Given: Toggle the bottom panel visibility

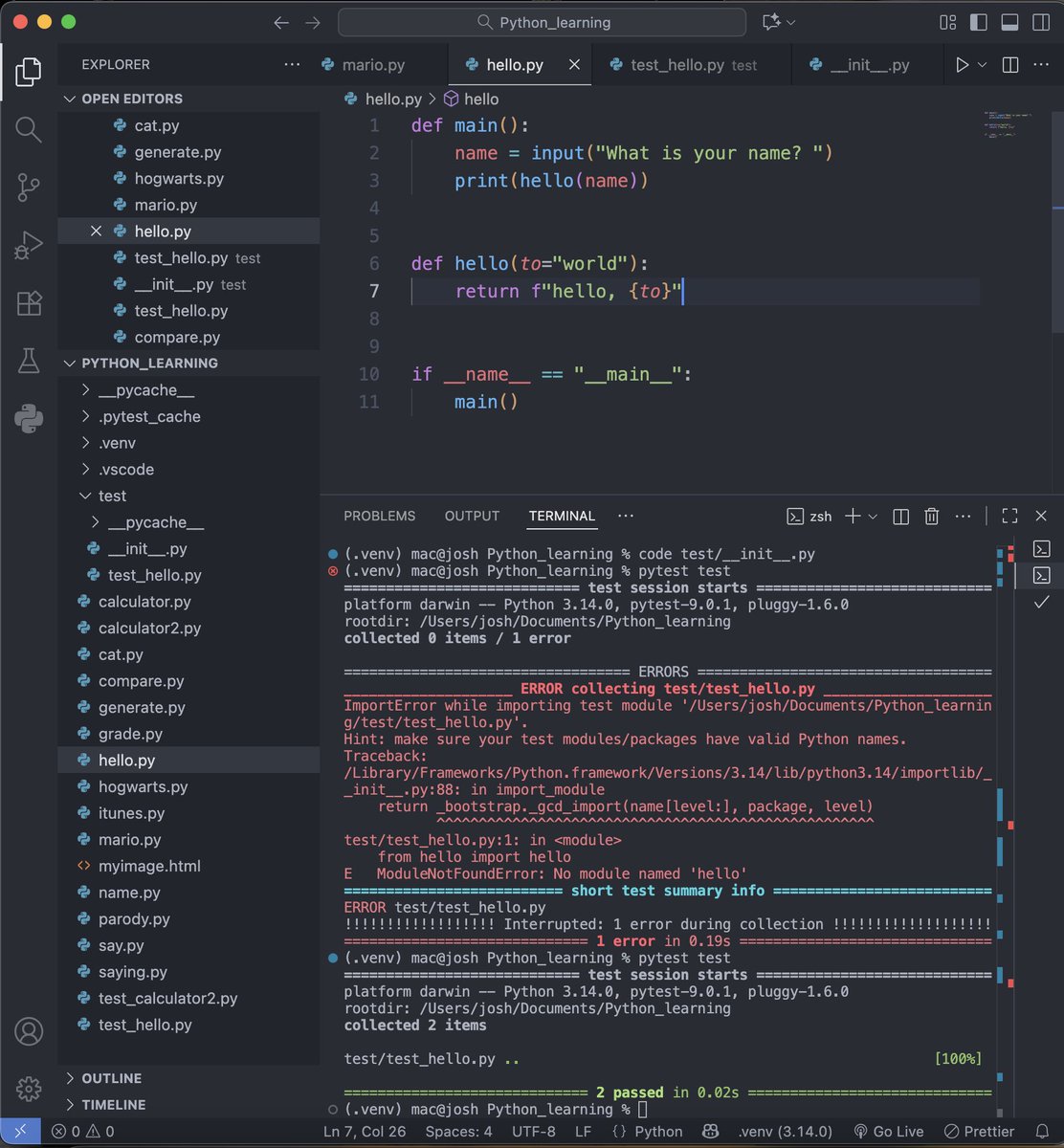Looking at the screenshot, I should click(x=1009, y=21).
